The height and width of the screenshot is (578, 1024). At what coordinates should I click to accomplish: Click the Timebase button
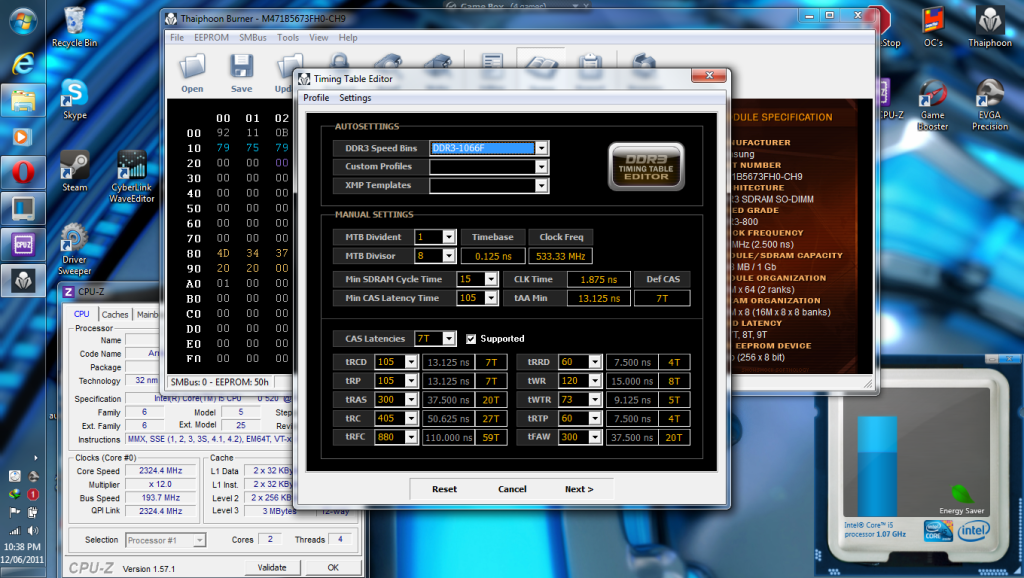[x=493, y=237]
